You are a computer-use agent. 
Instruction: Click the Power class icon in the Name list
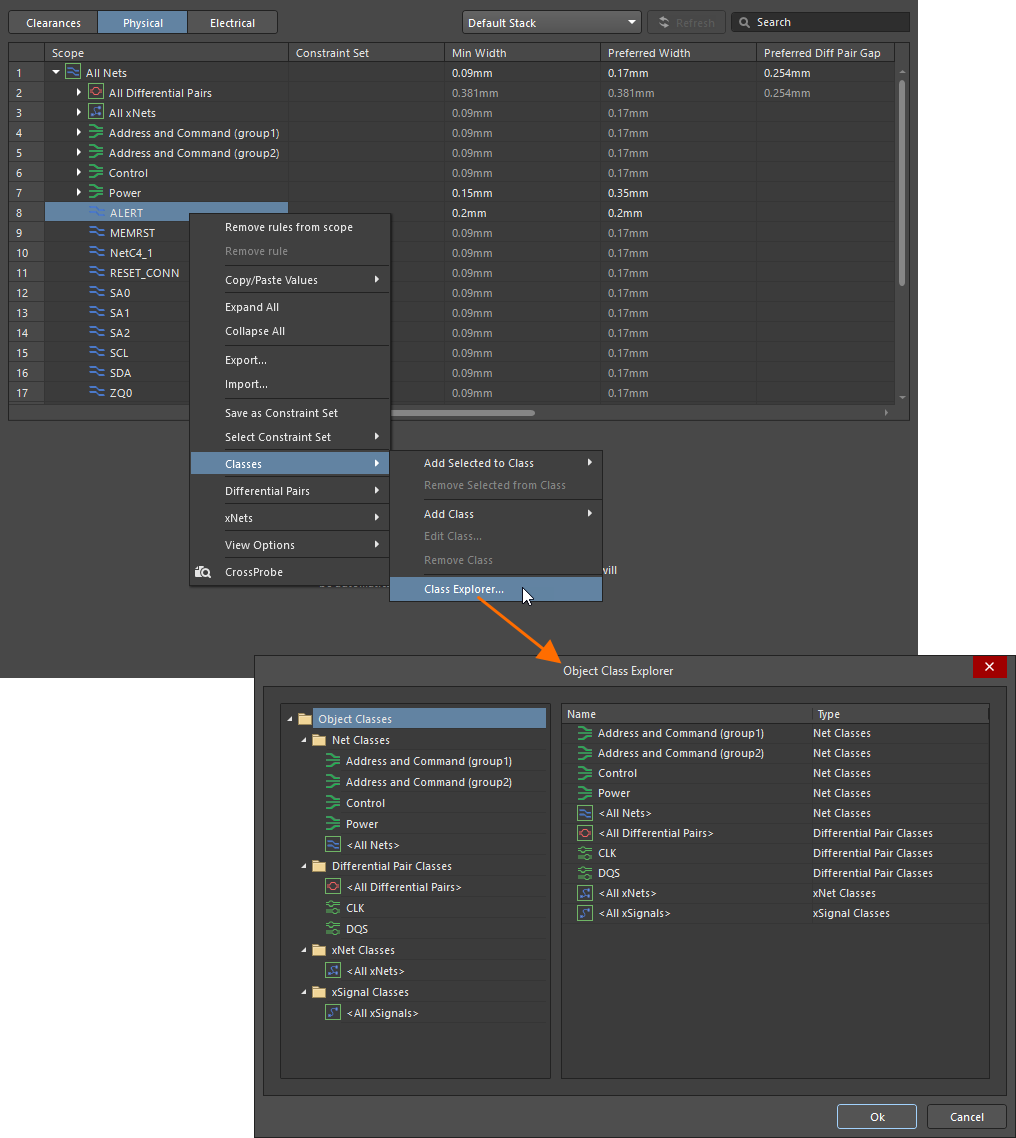585,793
